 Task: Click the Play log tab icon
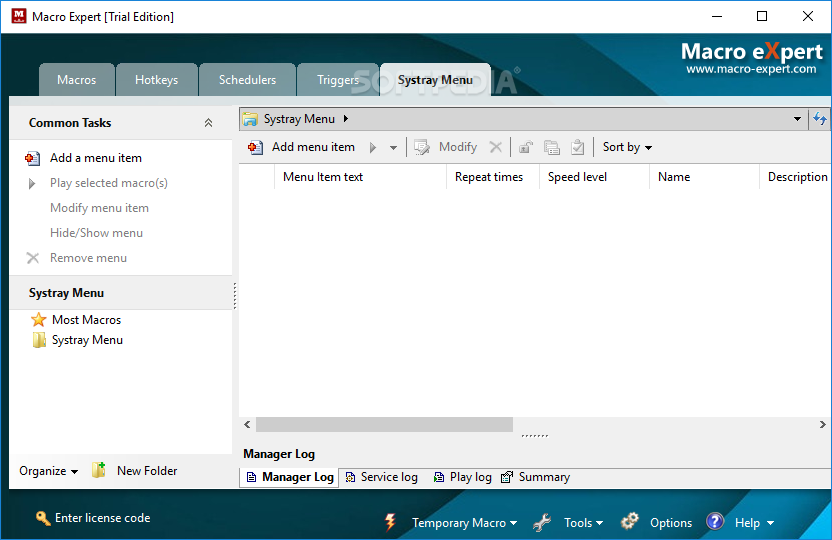pos(439,477)
